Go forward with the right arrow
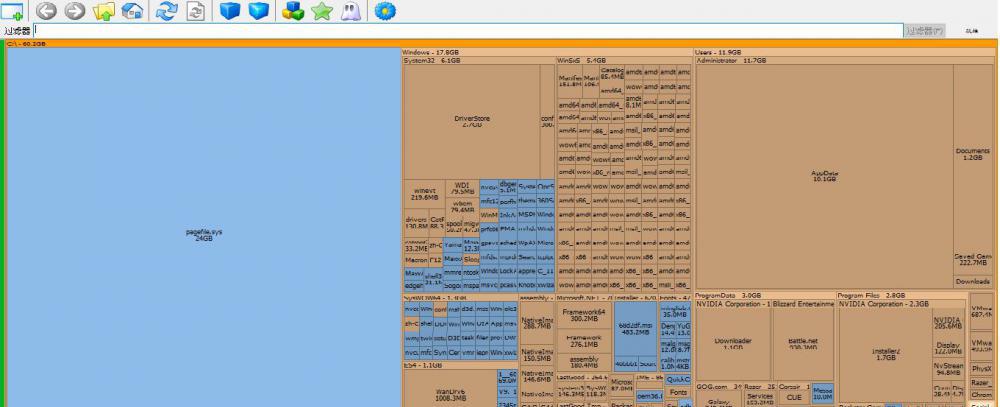The height and width of the screenshot is (407, 1000). (x=75, y=10)
